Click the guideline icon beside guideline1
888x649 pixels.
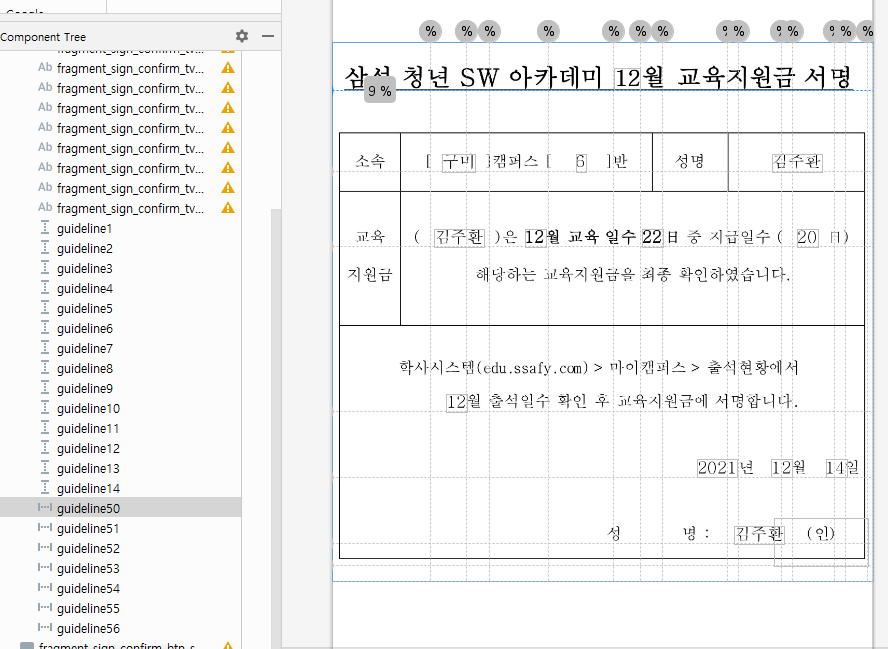point(45,228)
